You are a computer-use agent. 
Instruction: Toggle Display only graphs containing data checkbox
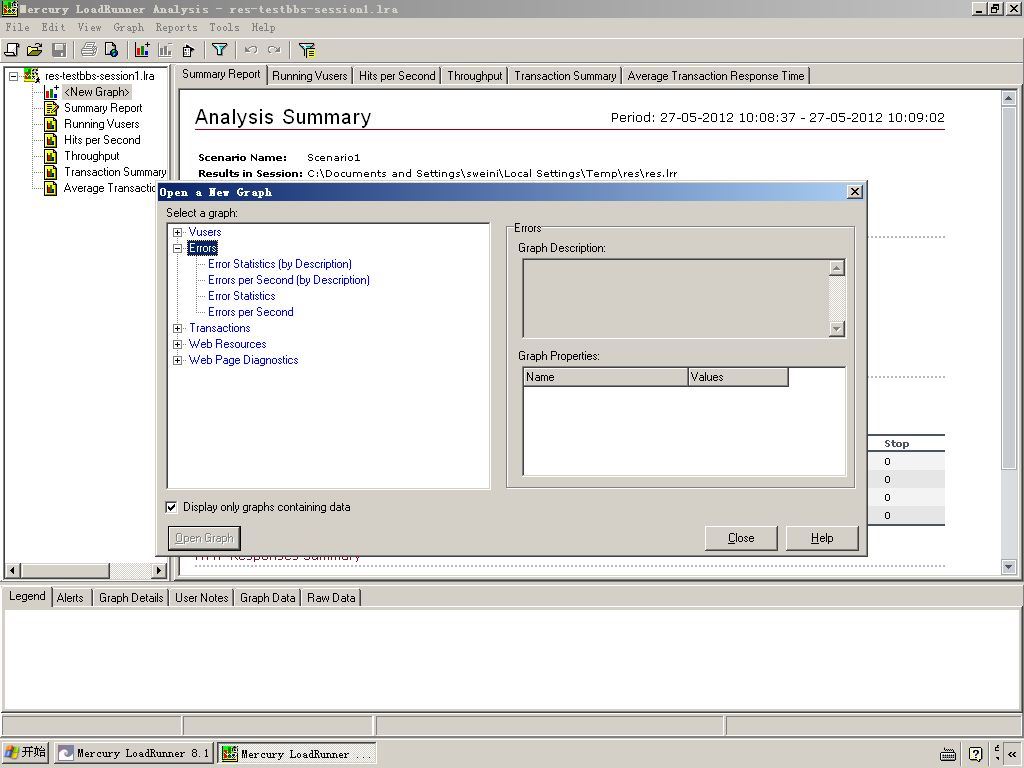click(171, 507)
